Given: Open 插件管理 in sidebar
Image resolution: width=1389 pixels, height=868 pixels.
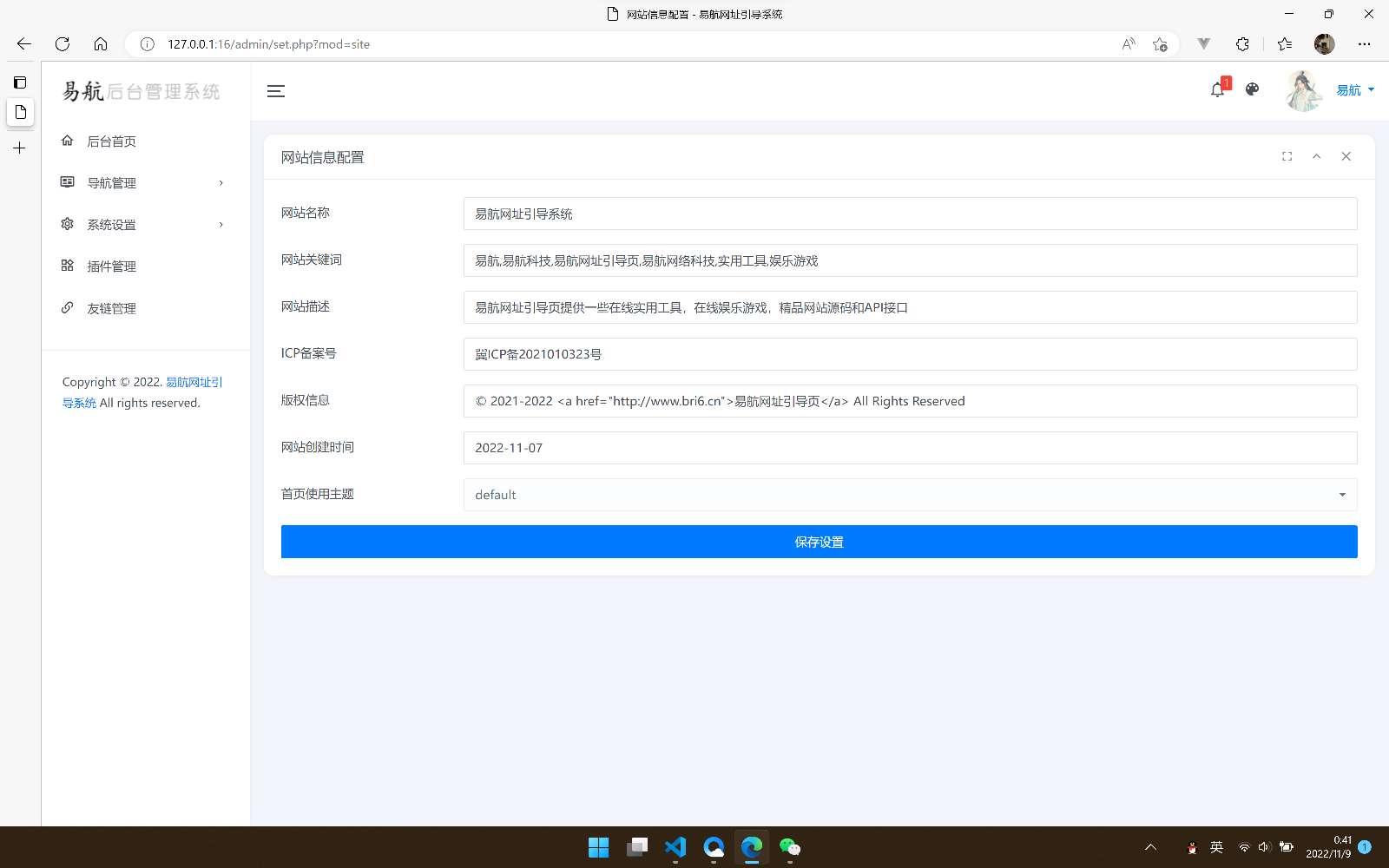Looking at the screenshot, I should 146,266.
